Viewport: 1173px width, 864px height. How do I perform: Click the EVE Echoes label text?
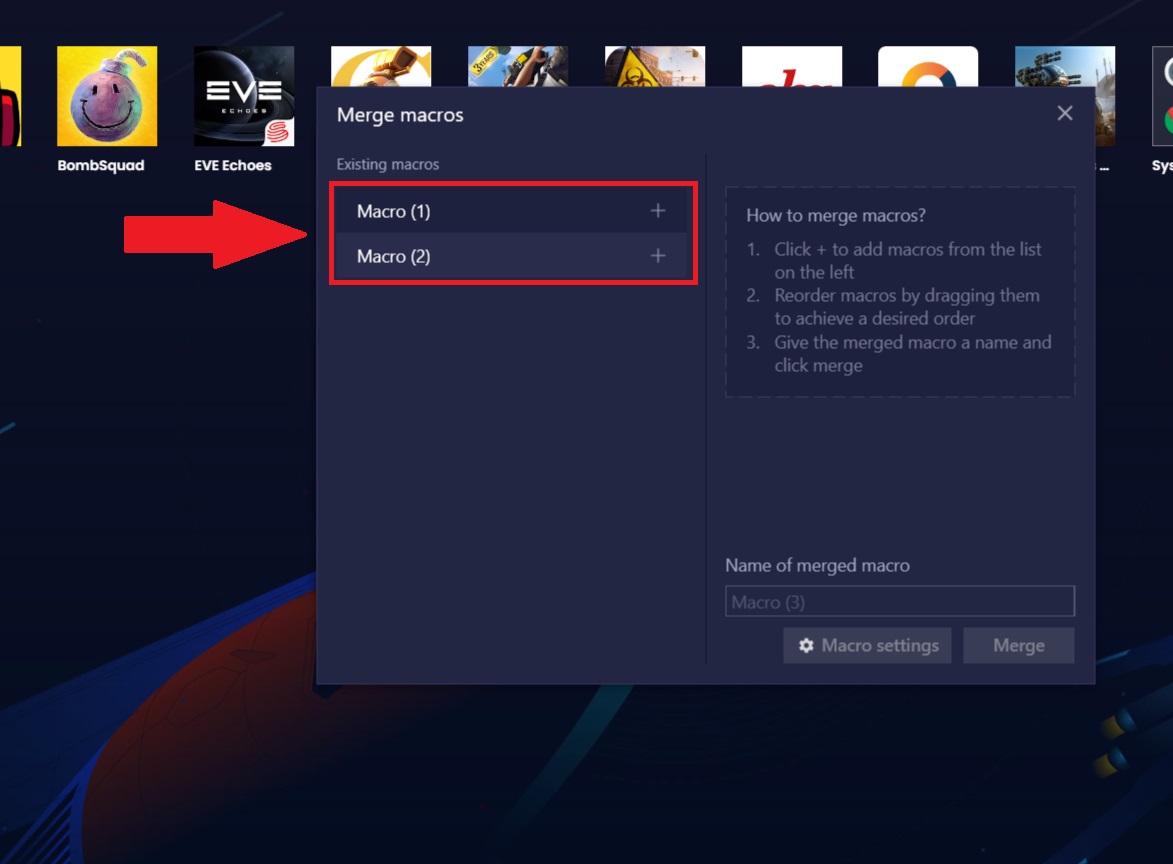pos(233,165)
